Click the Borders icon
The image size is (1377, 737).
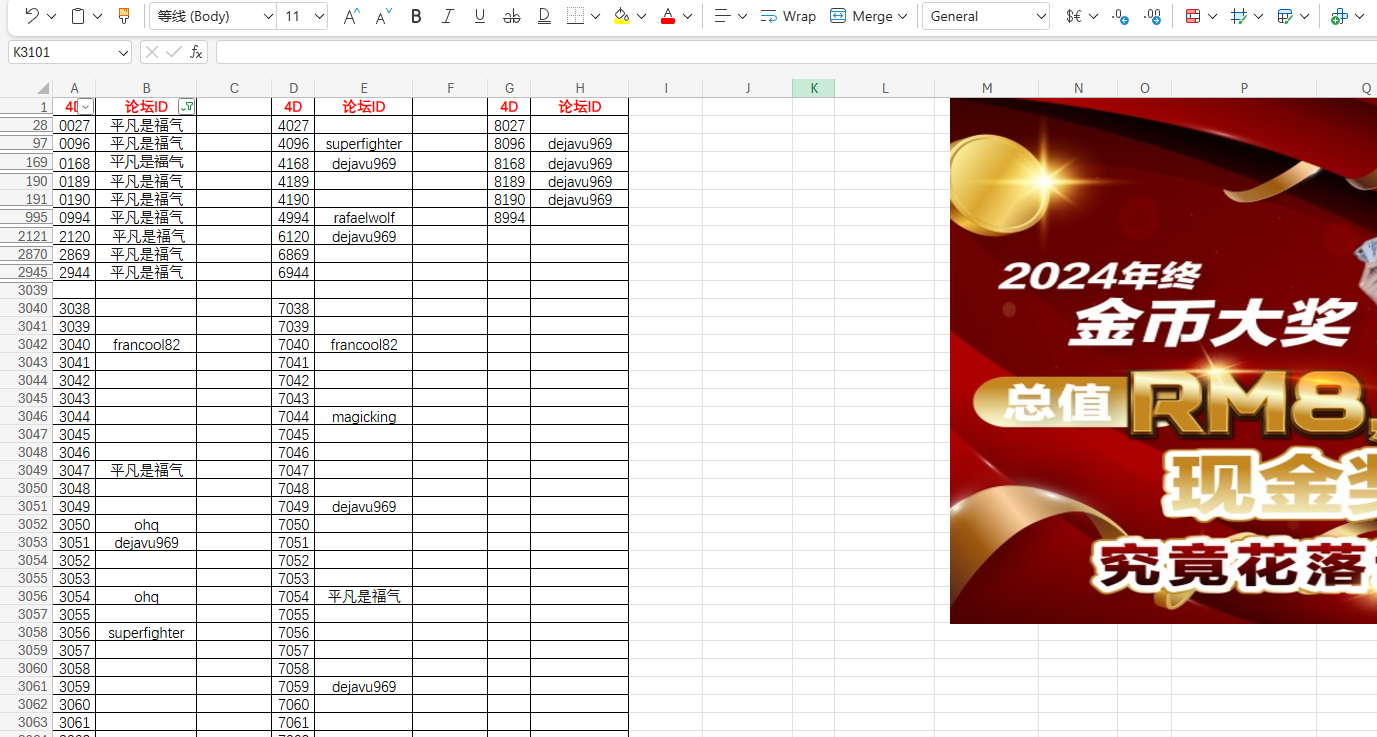click(x=575, y=16)
